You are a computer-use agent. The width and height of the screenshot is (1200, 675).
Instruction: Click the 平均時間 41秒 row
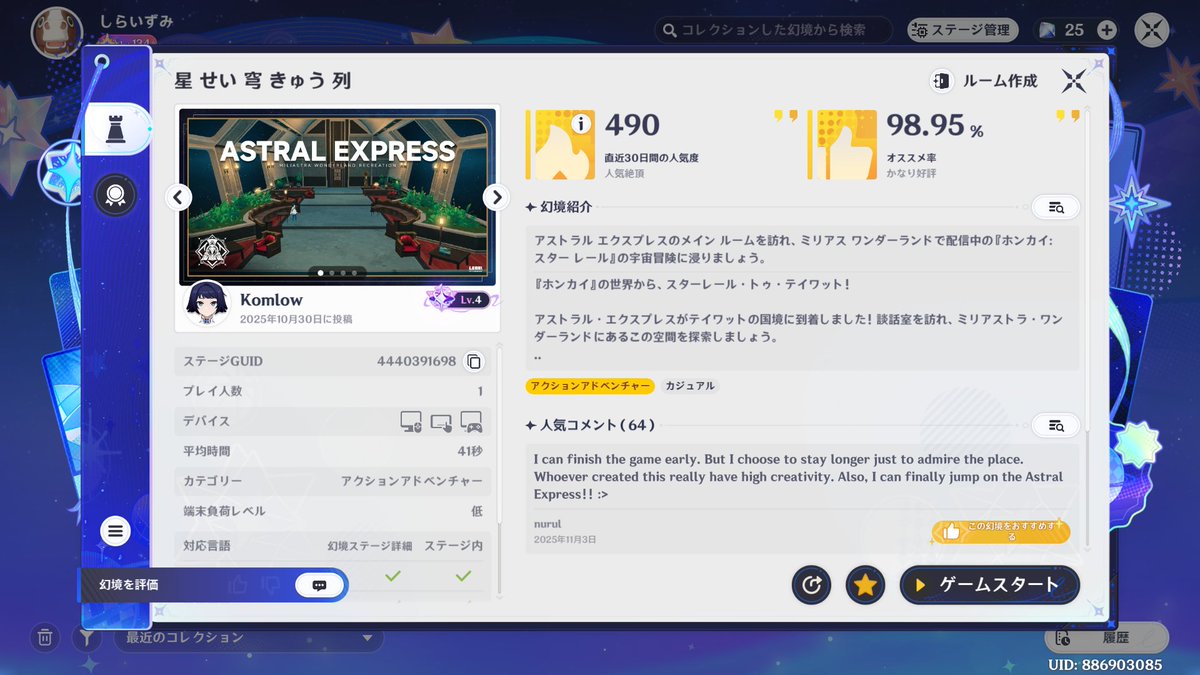(x=333, y=451)
